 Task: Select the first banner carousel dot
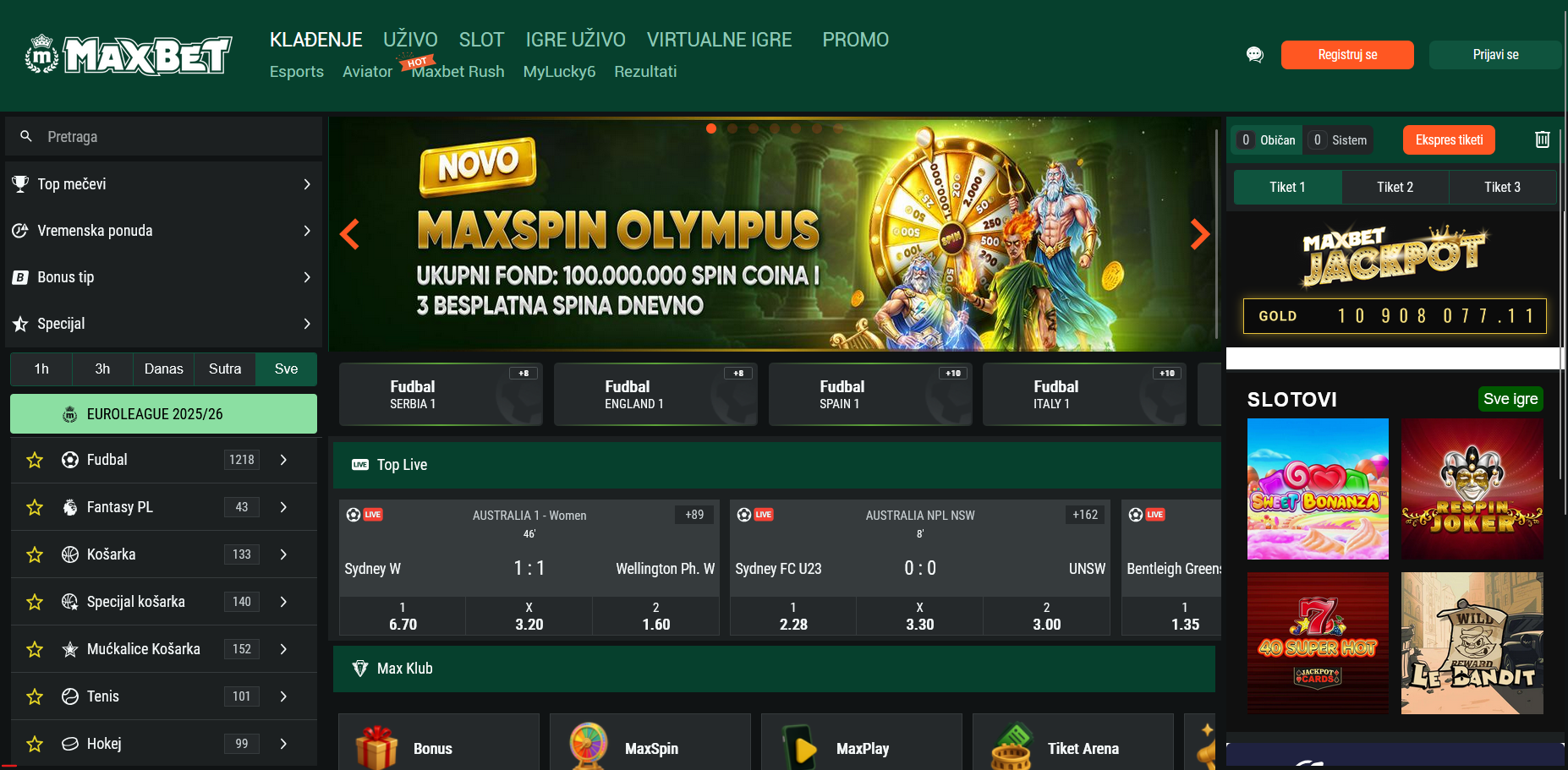[x=711, y=128]
